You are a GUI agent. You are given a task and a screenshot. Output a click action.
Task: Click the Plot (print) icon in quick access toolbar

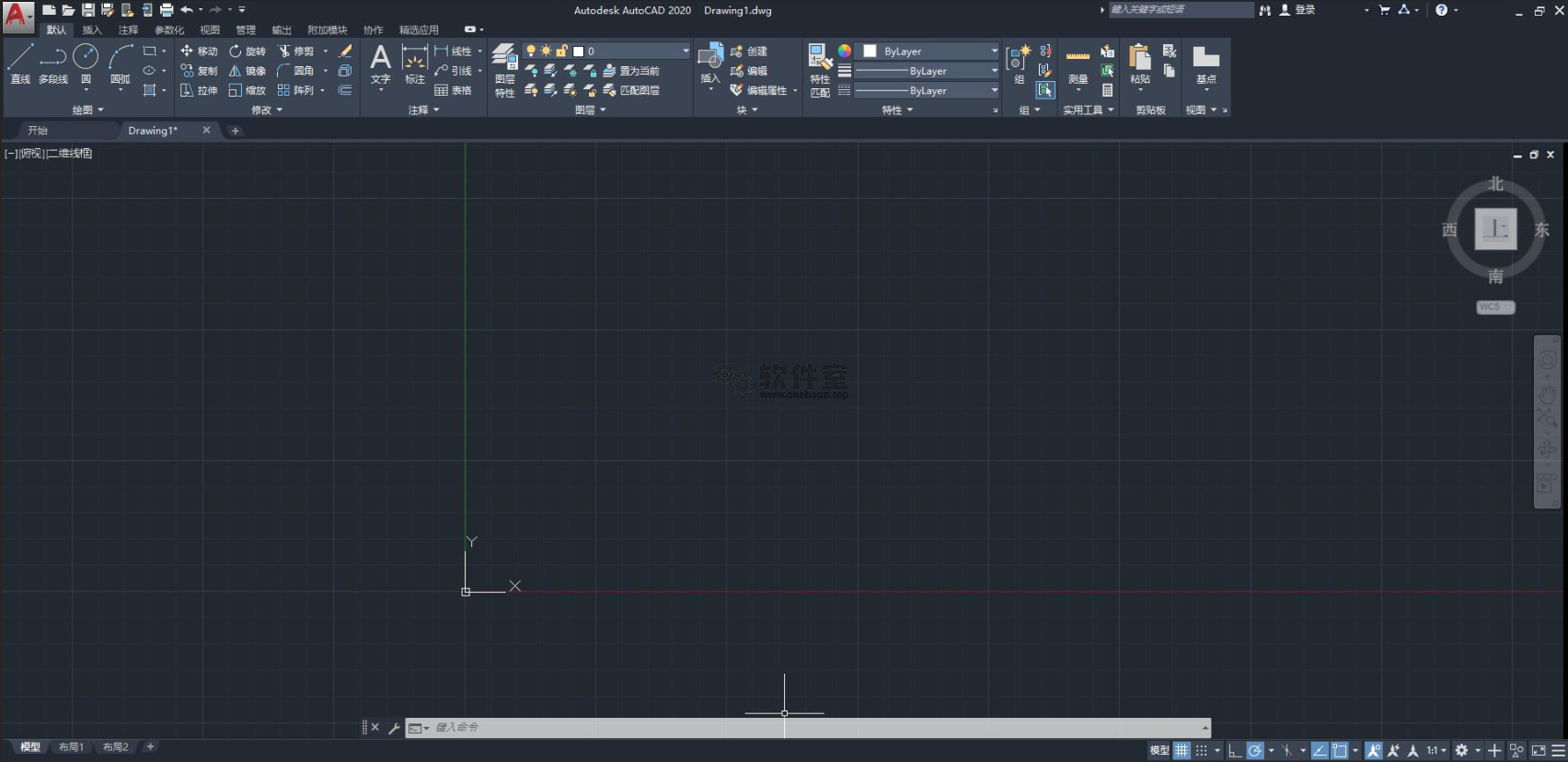[167, 10]
